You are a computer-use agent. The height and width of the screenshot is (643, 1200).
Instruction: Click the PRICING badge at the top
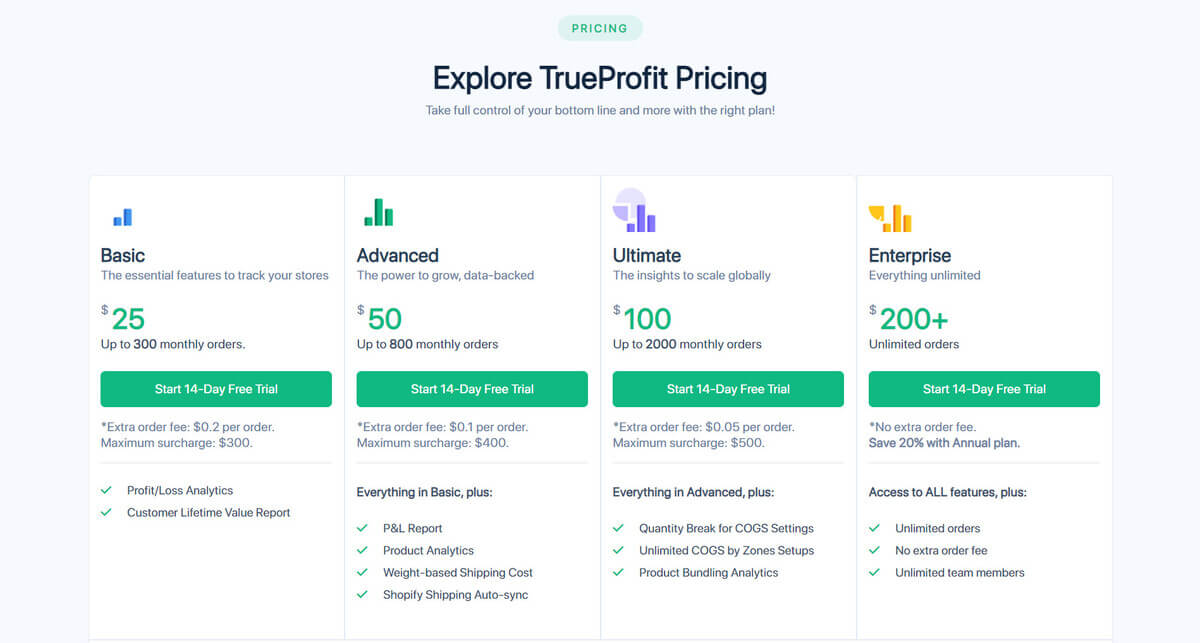tap(600, 28)
